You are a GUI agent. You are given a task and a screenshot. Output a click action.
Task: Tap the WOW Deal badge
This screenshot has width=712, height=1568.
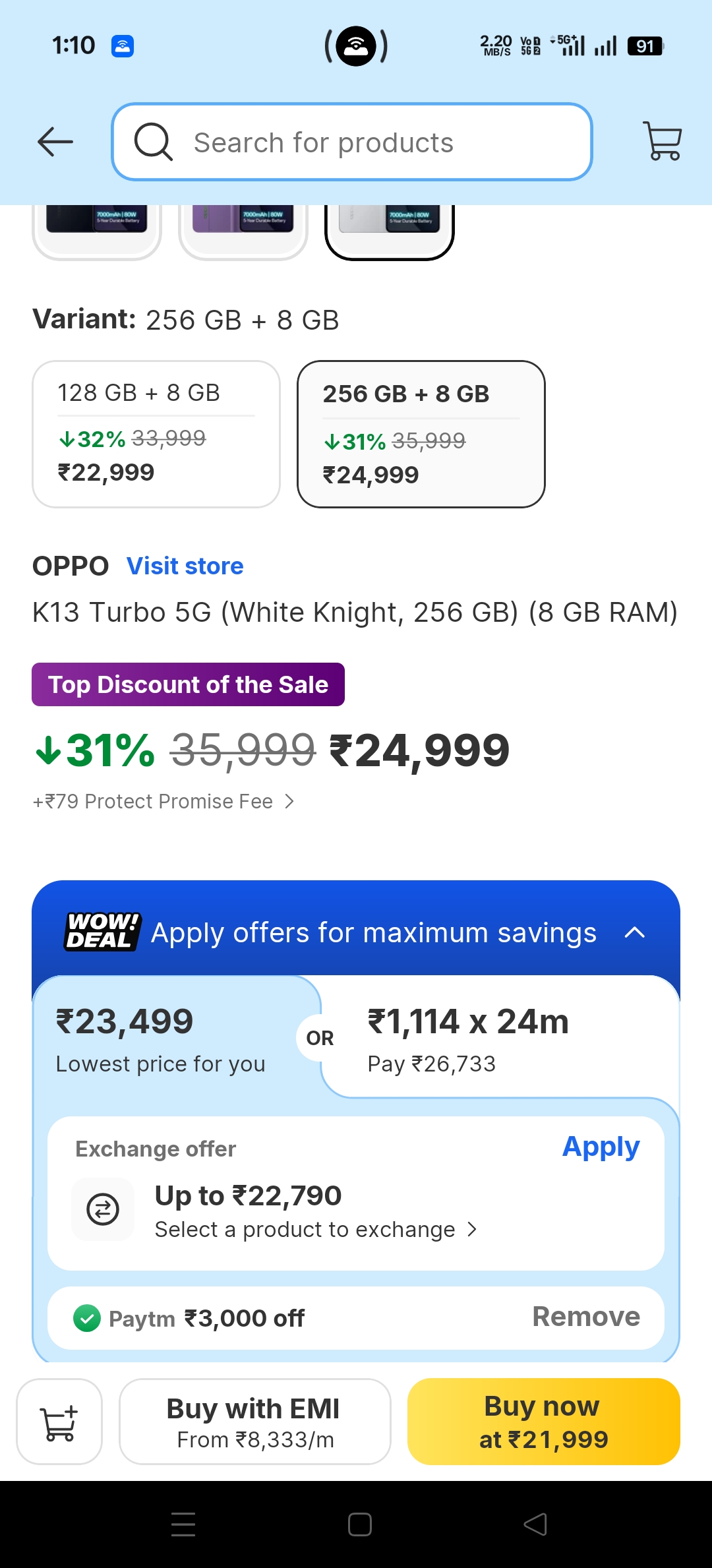coord(103,932)
